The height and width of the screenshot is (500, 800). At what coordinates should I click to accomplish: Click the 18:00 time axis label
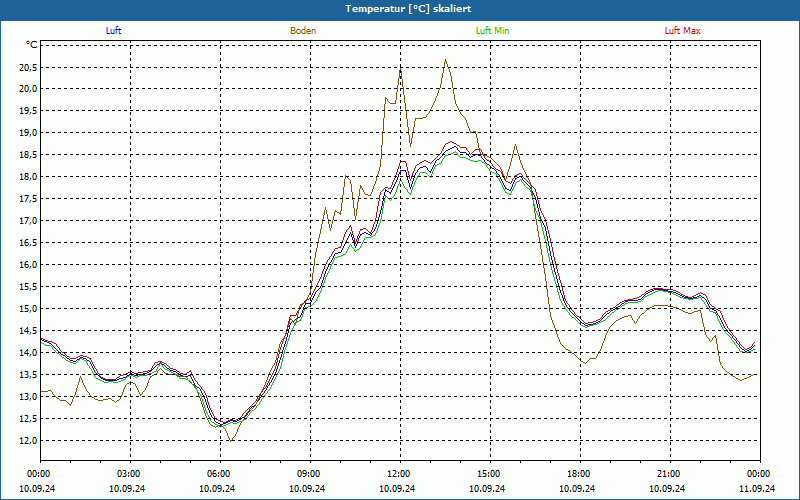[x=580, y=474]
